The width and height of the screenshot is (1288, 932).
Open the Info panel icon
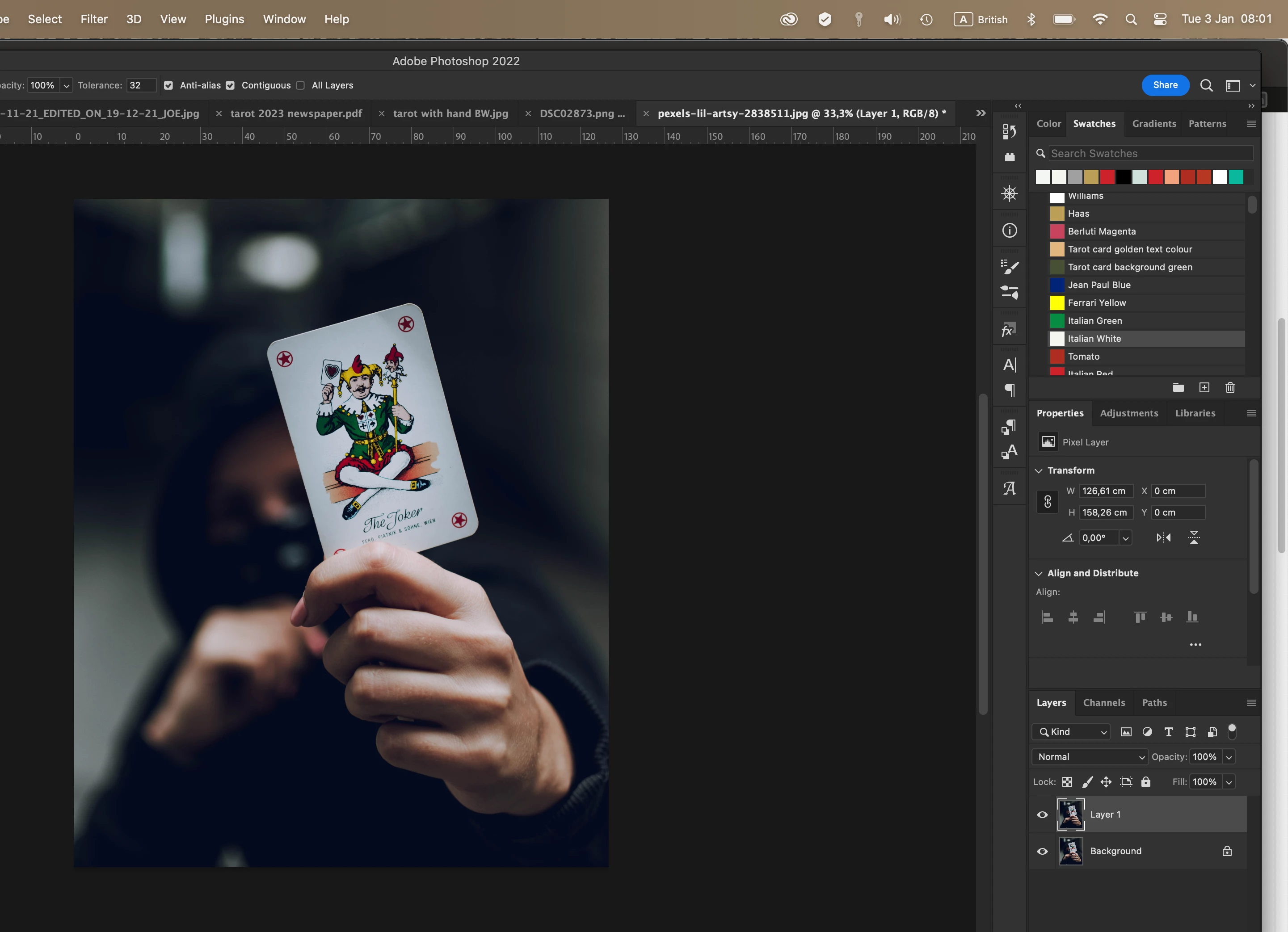tap(1009, 231)
